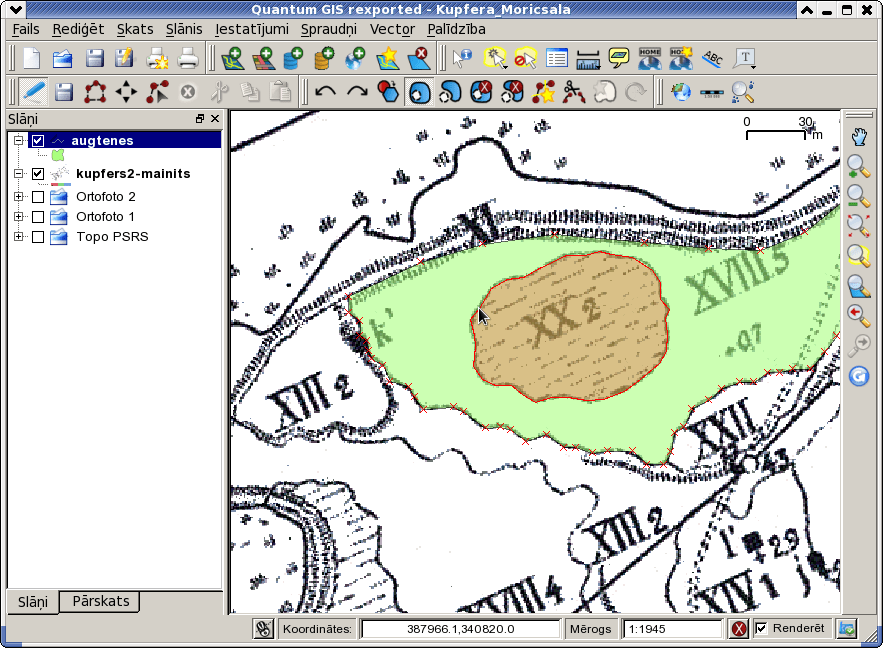
Task: Toggle the Renderēt checkbox
Action: tap(761, 628)
